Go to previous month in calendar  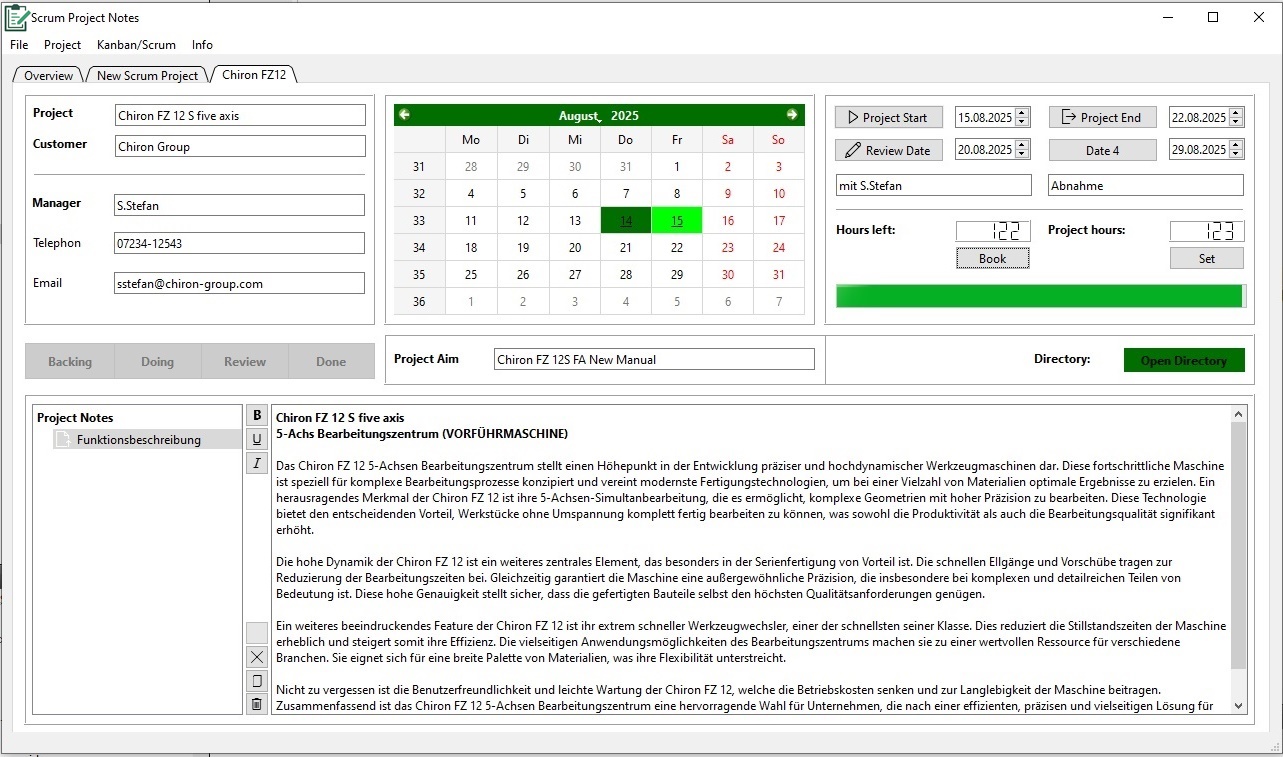click(x=404, y=115)
